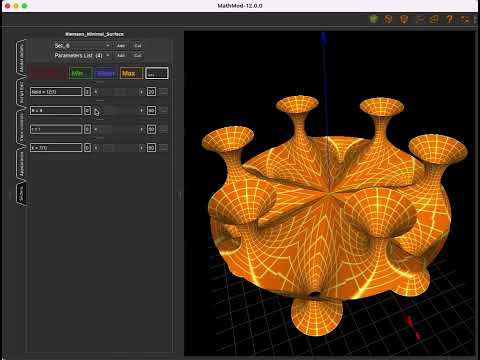Image resolution: width=480 pixels, height=360 pixels.
Task: Switch to the Model details vertical tab
Action: [21, 57]
